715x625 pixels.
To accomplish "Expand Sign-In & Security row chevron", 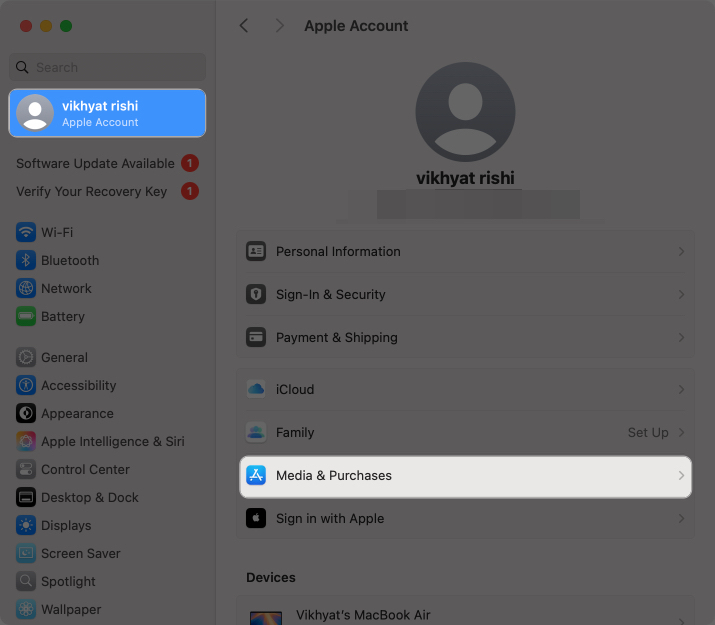I will pyautogui.click(x=681, y=294).
